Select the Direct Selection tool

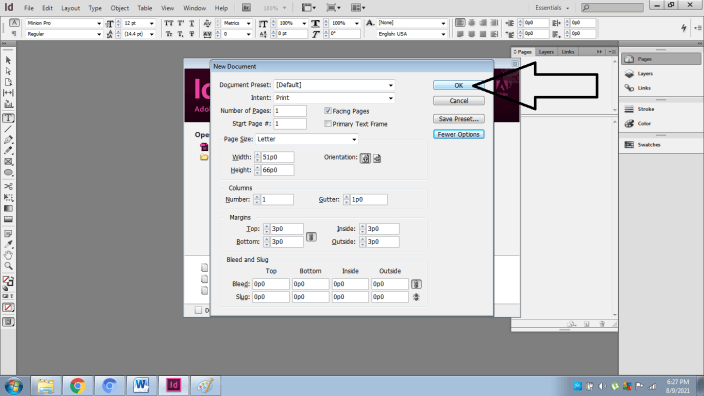tap(8, 71)
